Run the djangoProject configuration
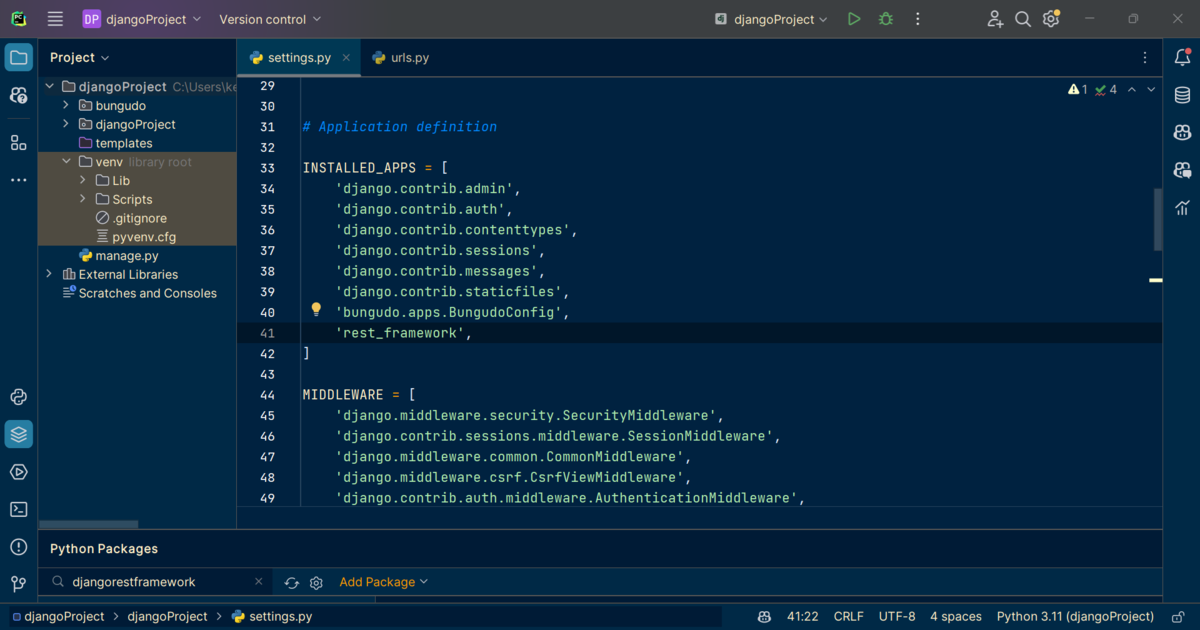Image resolution: width=1200 pixels, height=630 pixels. click(853, 18)
